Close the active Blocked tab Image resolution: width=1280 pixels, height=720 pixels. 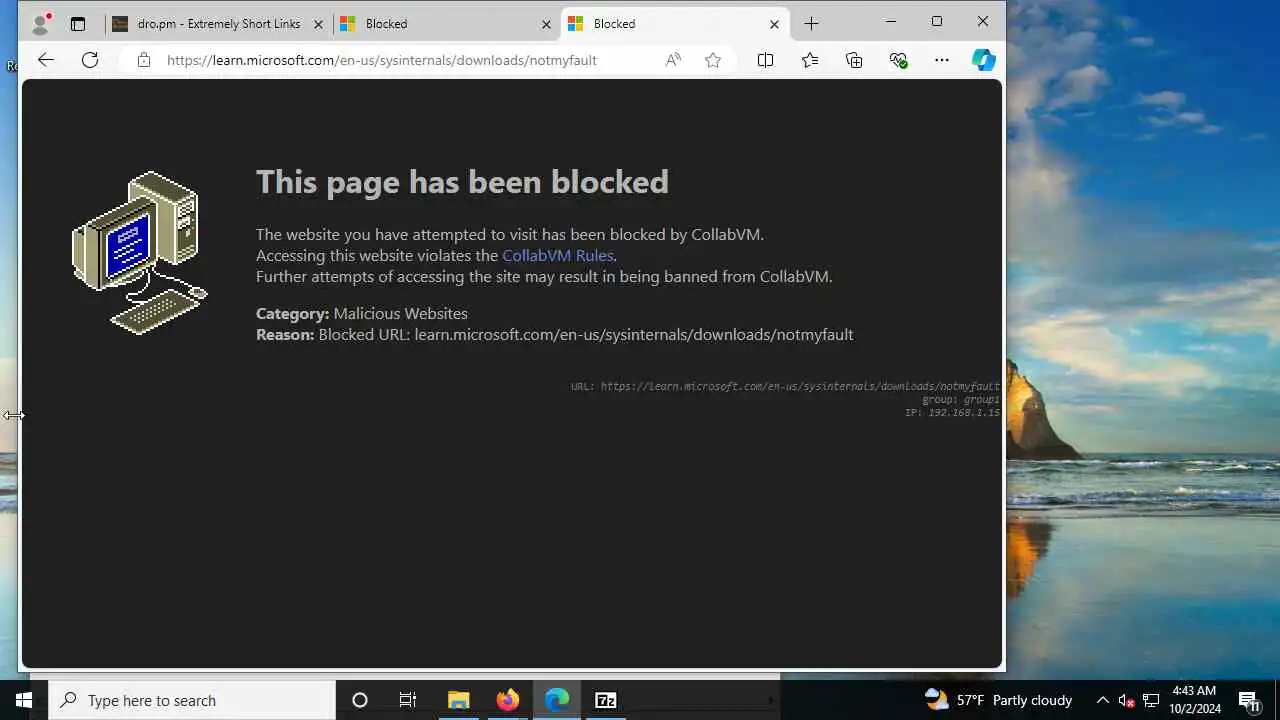click(774, 24)
